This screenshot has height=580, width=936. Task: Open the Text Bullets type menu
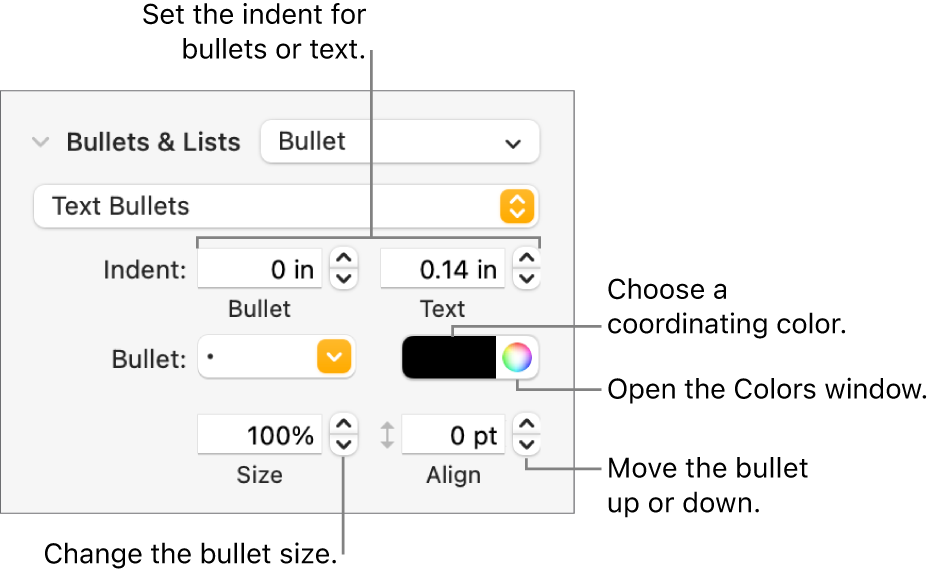(285, 206)
